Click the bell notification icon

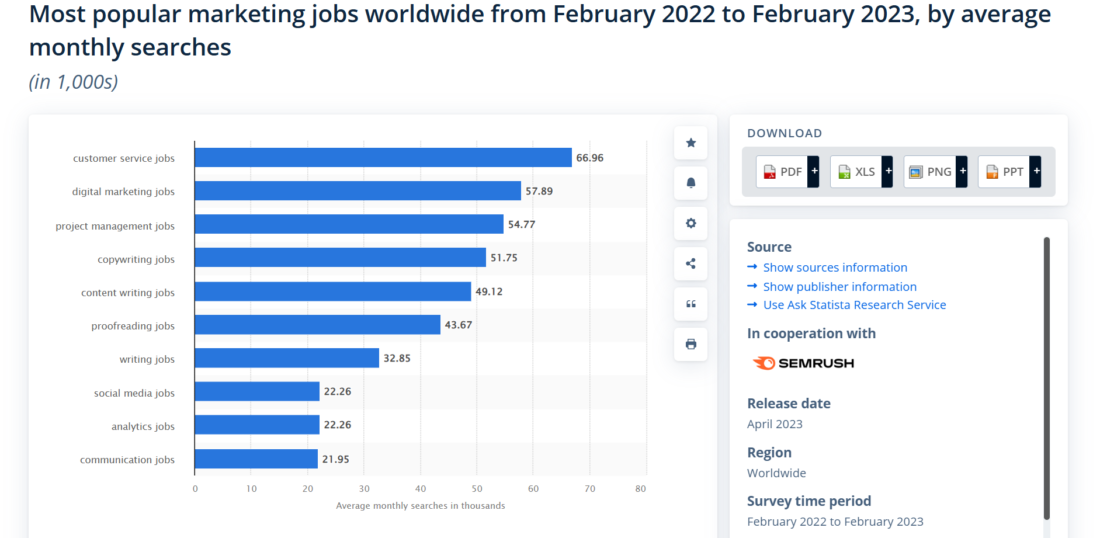point(690,184)
